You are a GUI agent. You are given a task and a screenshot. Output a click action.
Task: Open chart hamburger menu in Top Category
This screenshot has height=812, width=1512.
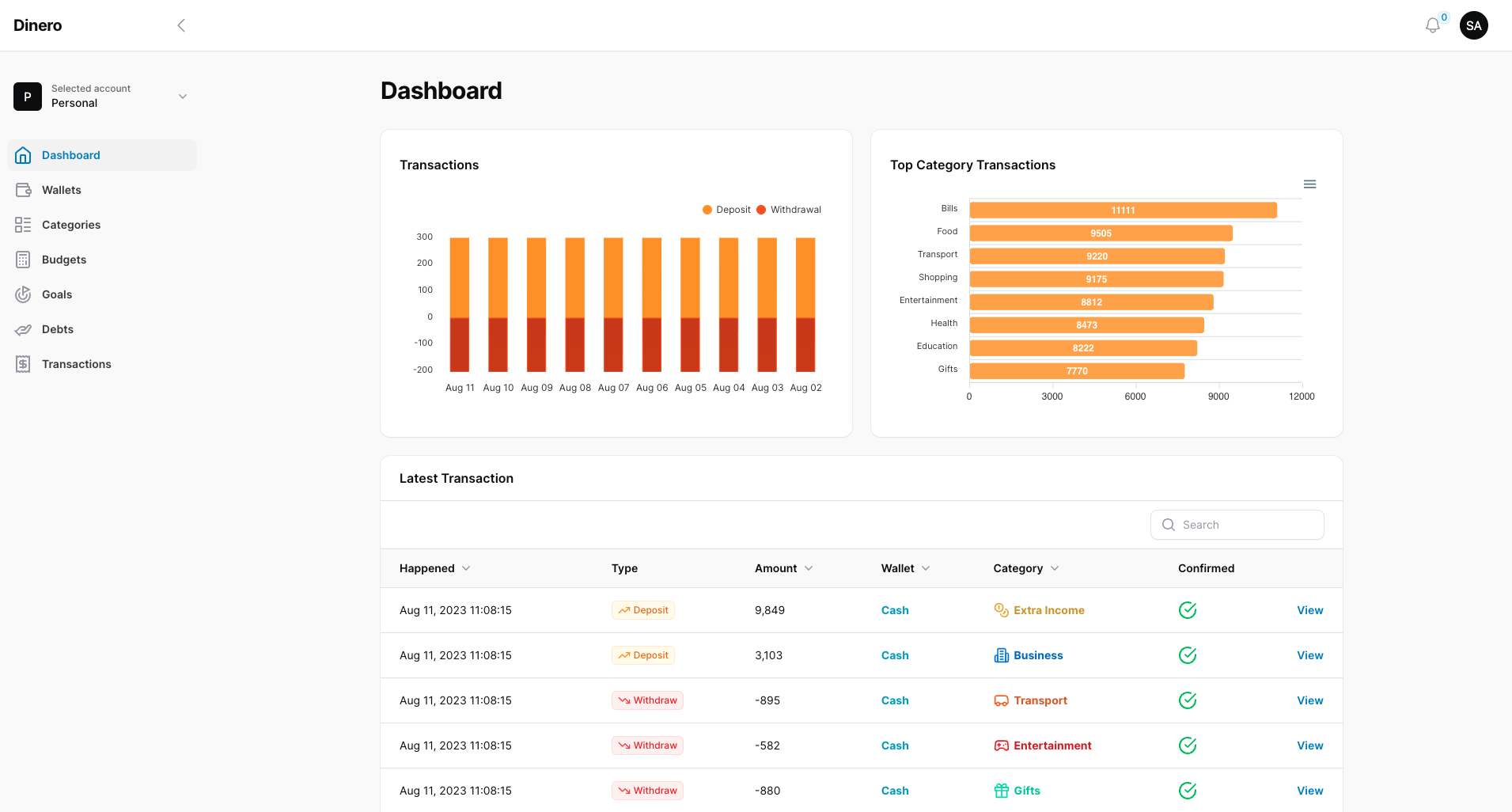(1309, 184)
